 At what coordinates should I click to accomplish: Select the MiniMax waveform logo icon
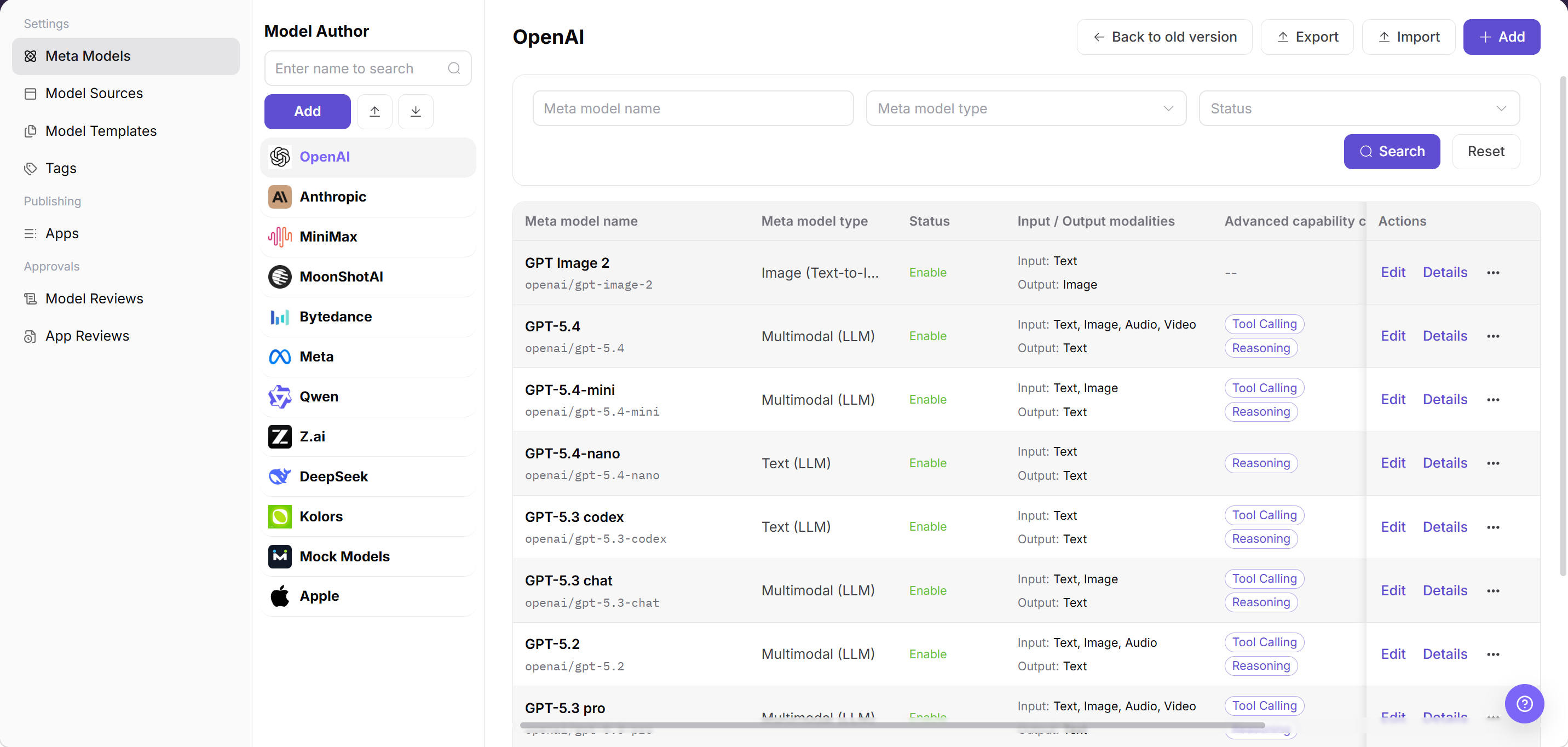click(x=279, y=237)
